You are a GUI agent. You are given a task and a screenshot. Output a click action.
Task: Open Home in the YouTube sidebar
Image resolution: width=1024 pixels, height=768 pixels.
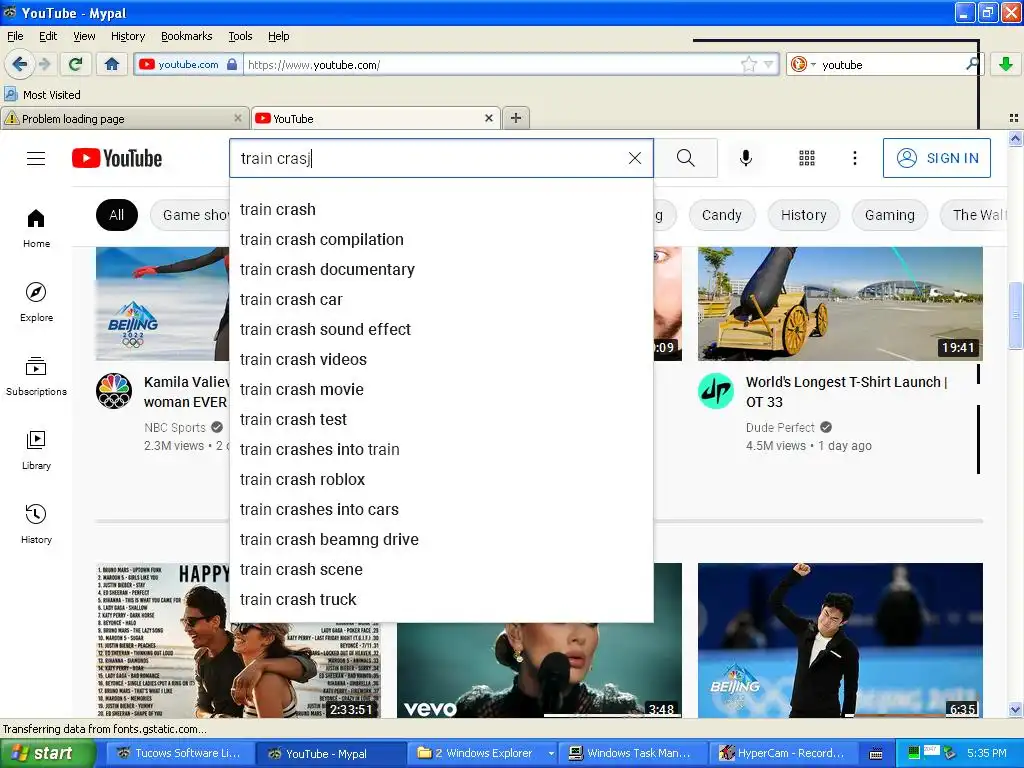[x=36, y=228]
